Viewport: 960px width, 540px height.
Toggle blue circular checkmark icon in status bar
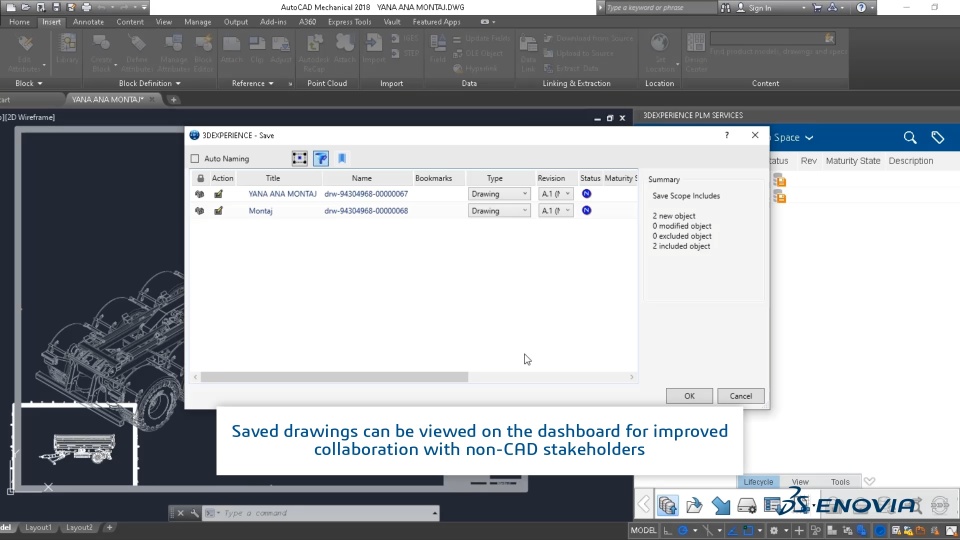880,530
